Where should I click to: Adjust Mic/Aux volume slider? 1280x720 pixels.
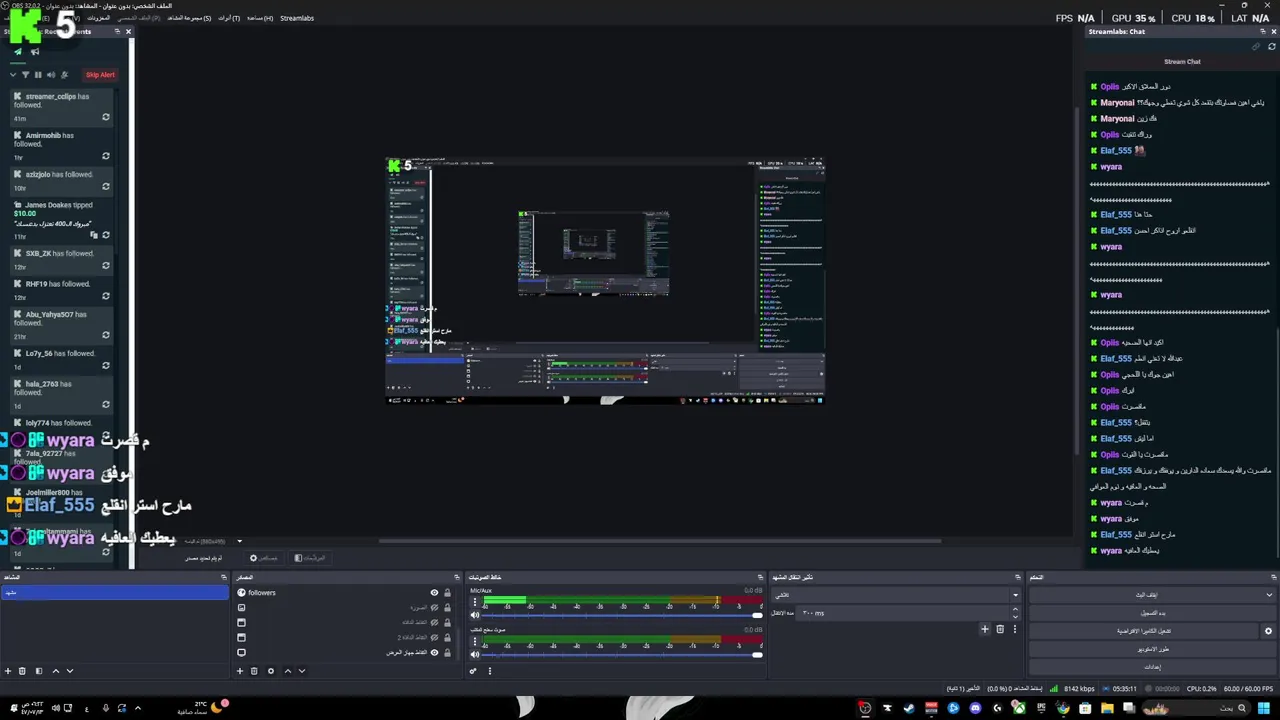[x=620, y=615]
